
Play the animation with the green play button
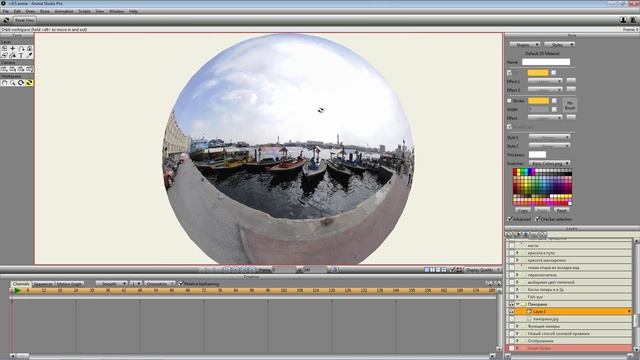pyautogui.click(x=17, y=291)
